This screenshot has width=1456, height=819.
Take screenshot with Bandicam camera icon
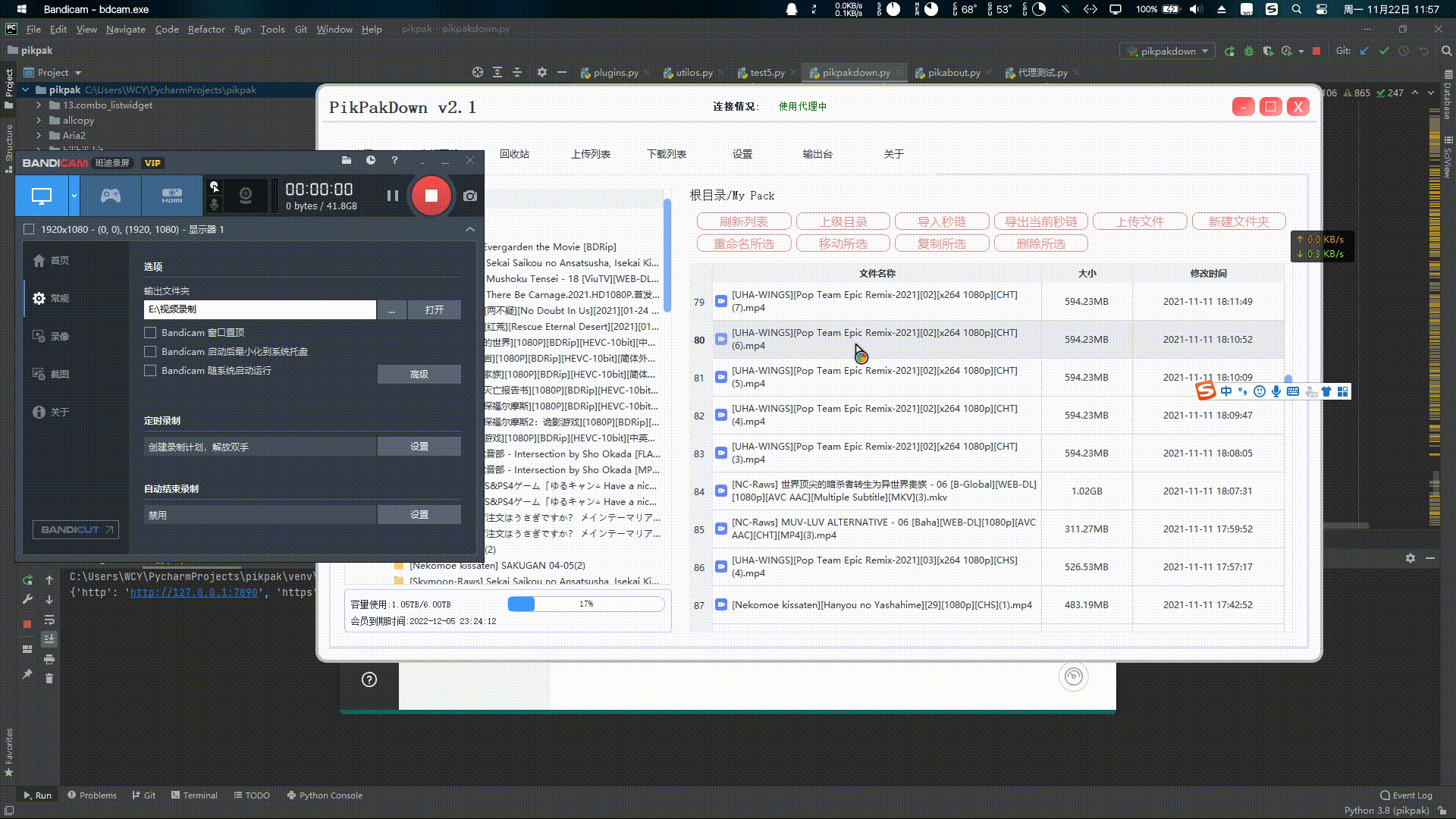470,196
